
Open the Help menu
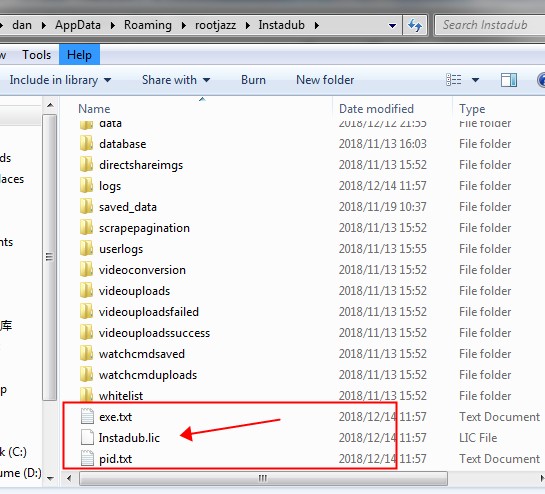[x=79, y=55]
